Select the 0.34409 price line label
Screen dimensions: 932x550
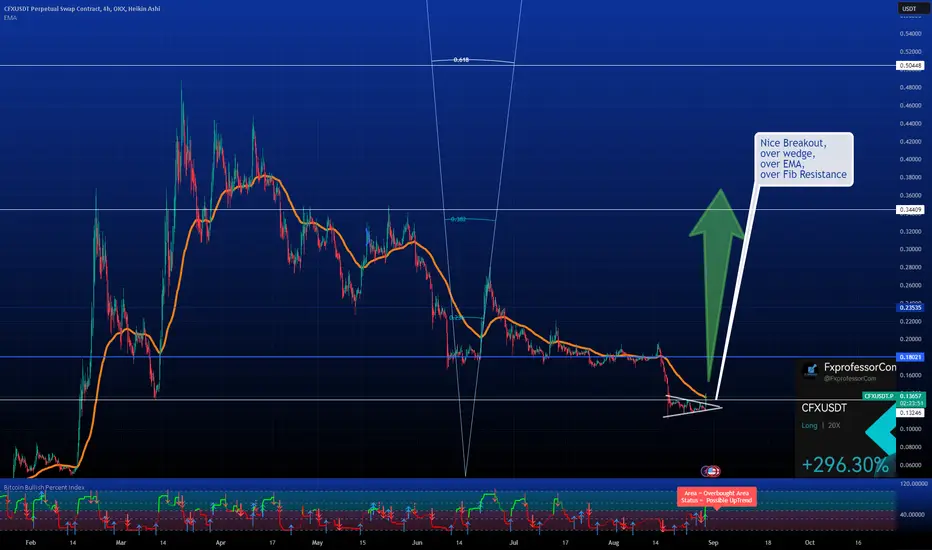[910, 210]
